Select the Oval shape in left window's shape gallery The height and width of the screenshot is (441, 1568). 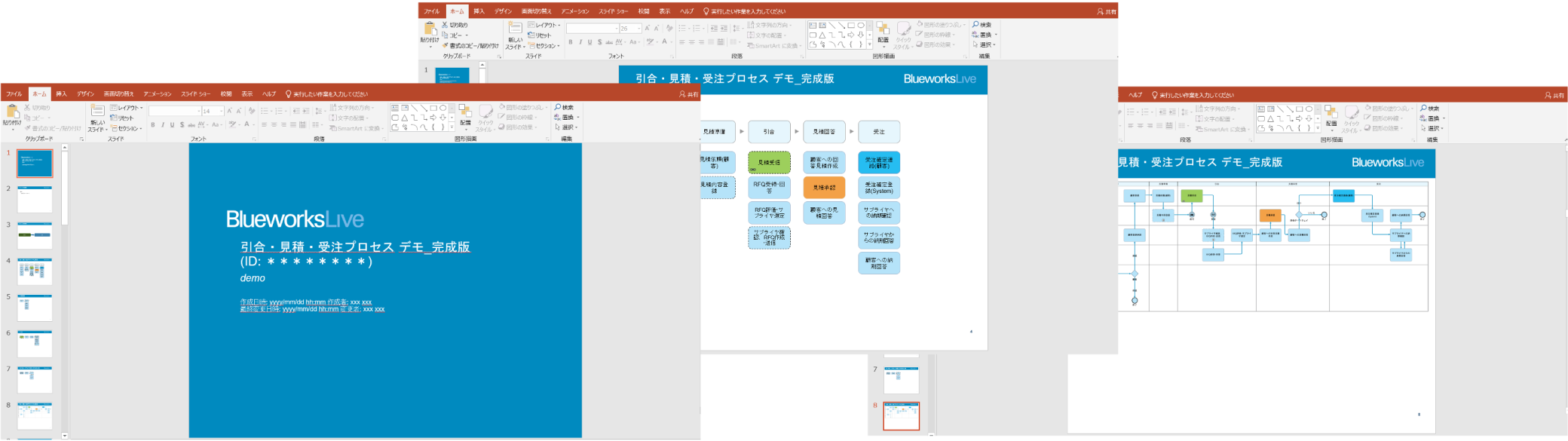(443, 109)
